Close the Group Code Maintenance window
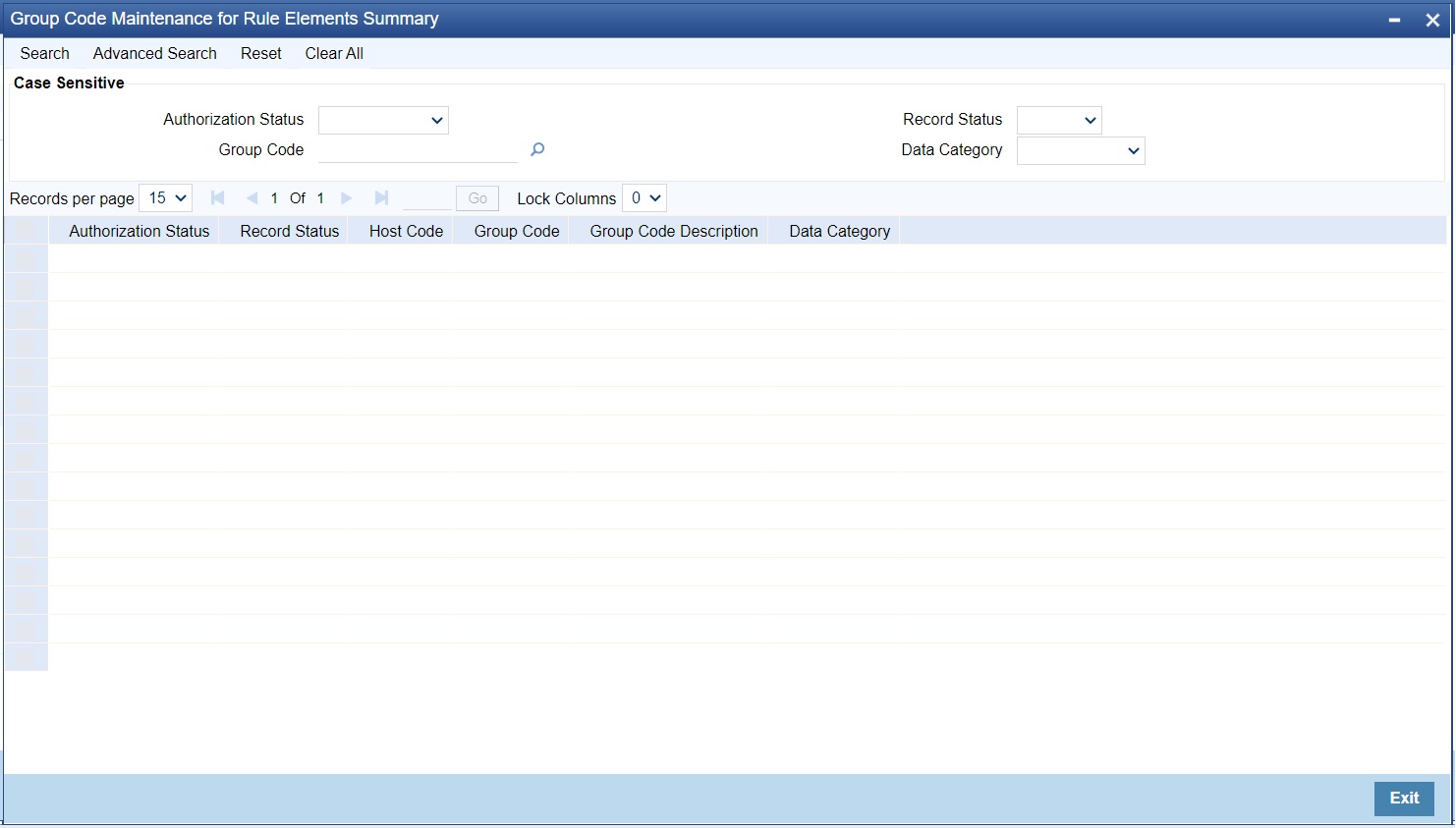The height and width of the screenshot is (828, 1456). 1432,20
